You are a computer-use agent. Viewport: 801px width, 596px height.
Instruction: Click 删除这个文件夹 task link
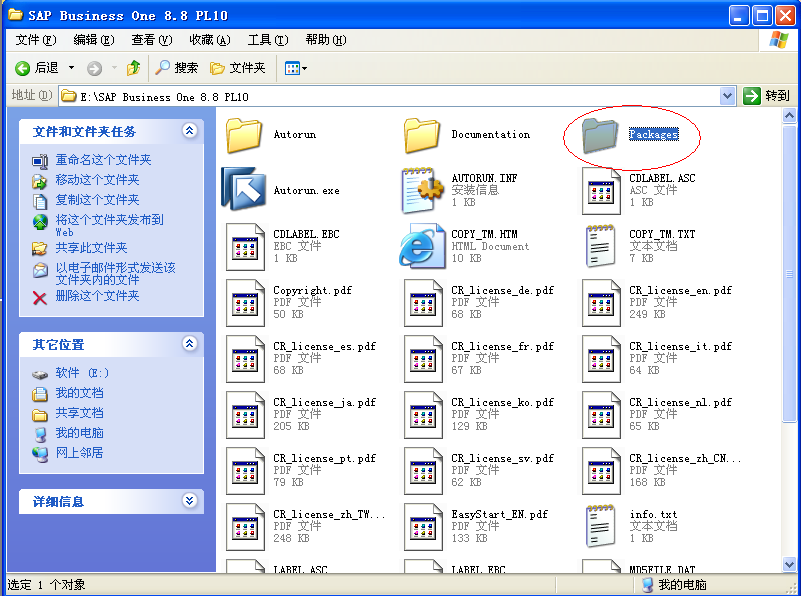pos(97,296)
